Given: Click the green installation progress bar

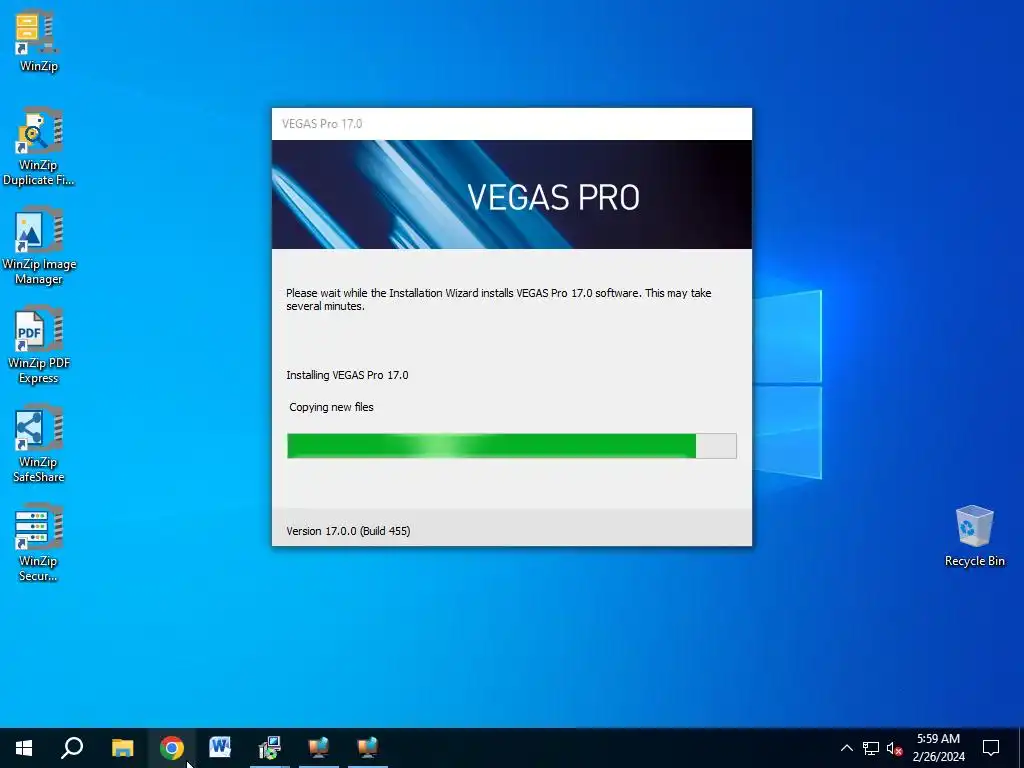Looking at the screenshot, I should [x=512, y=446].
